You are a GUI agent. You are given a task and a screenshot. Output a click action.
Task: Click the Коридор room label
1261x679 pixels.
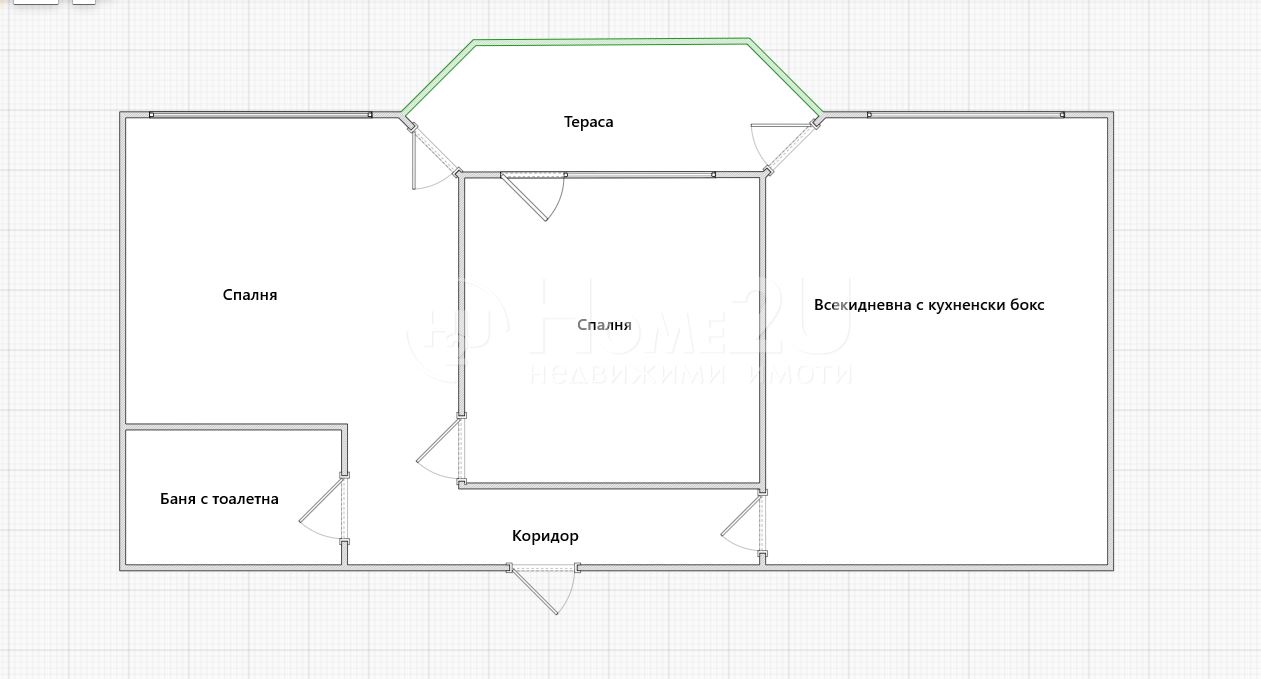[545, 536]
